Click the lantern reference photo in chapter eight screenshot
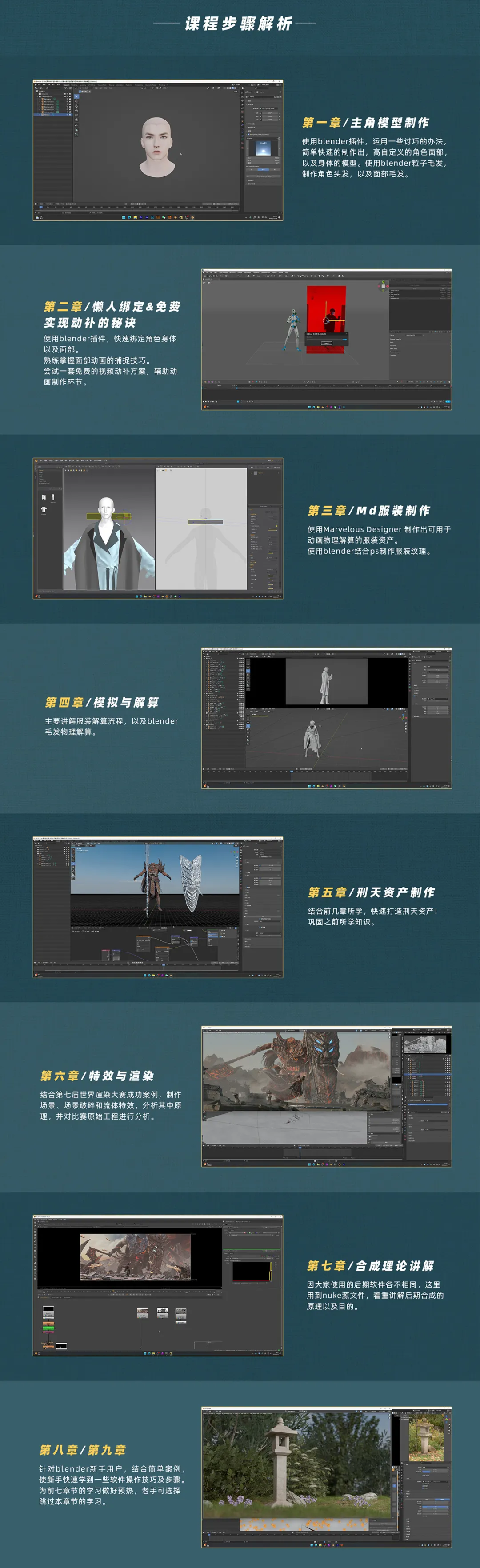The image size is (480, 1568). (x=426, y=1439)
